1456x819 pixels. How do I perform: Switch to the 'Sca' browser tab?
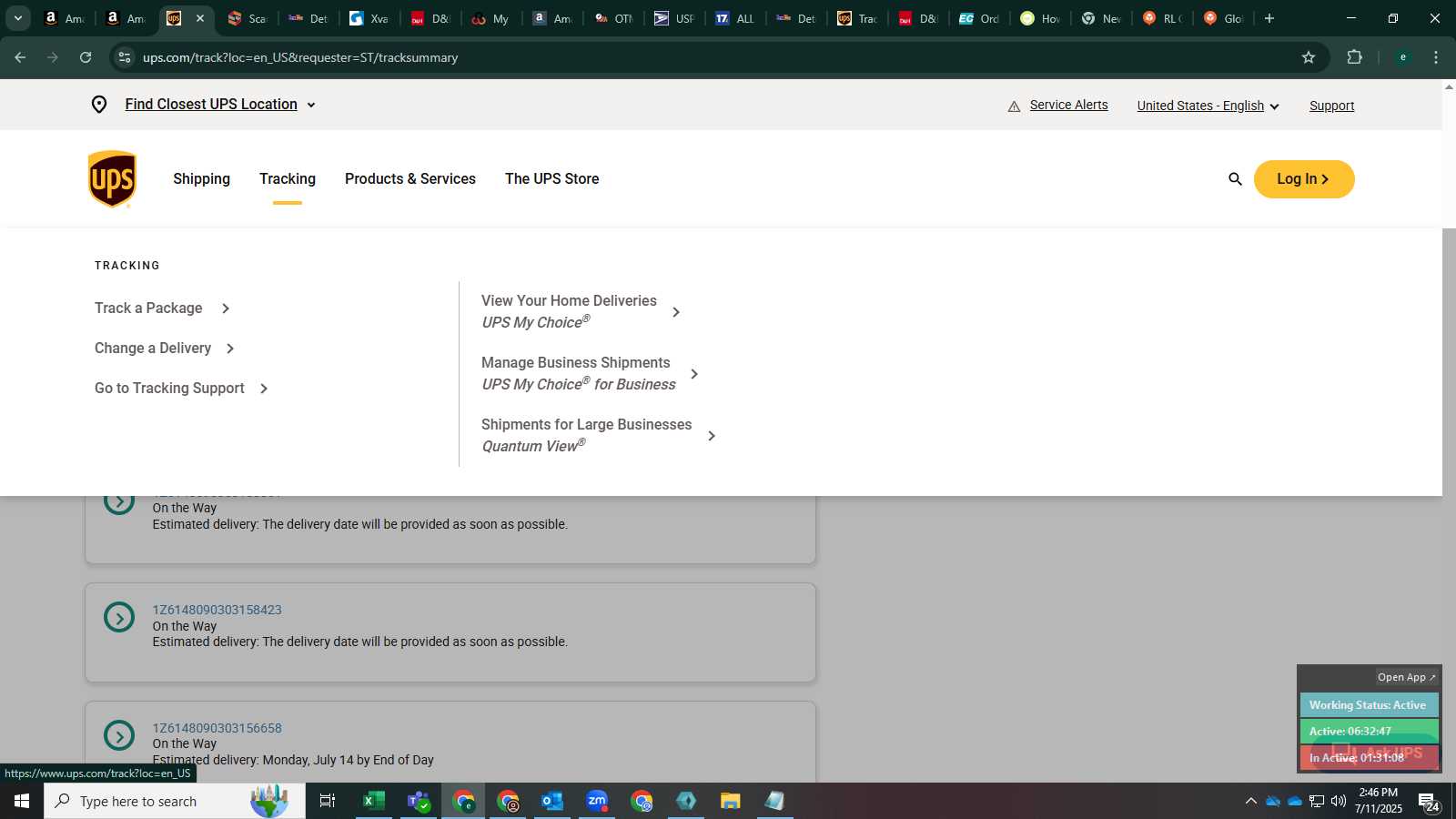pyautogui.click(x=247, y=18)
